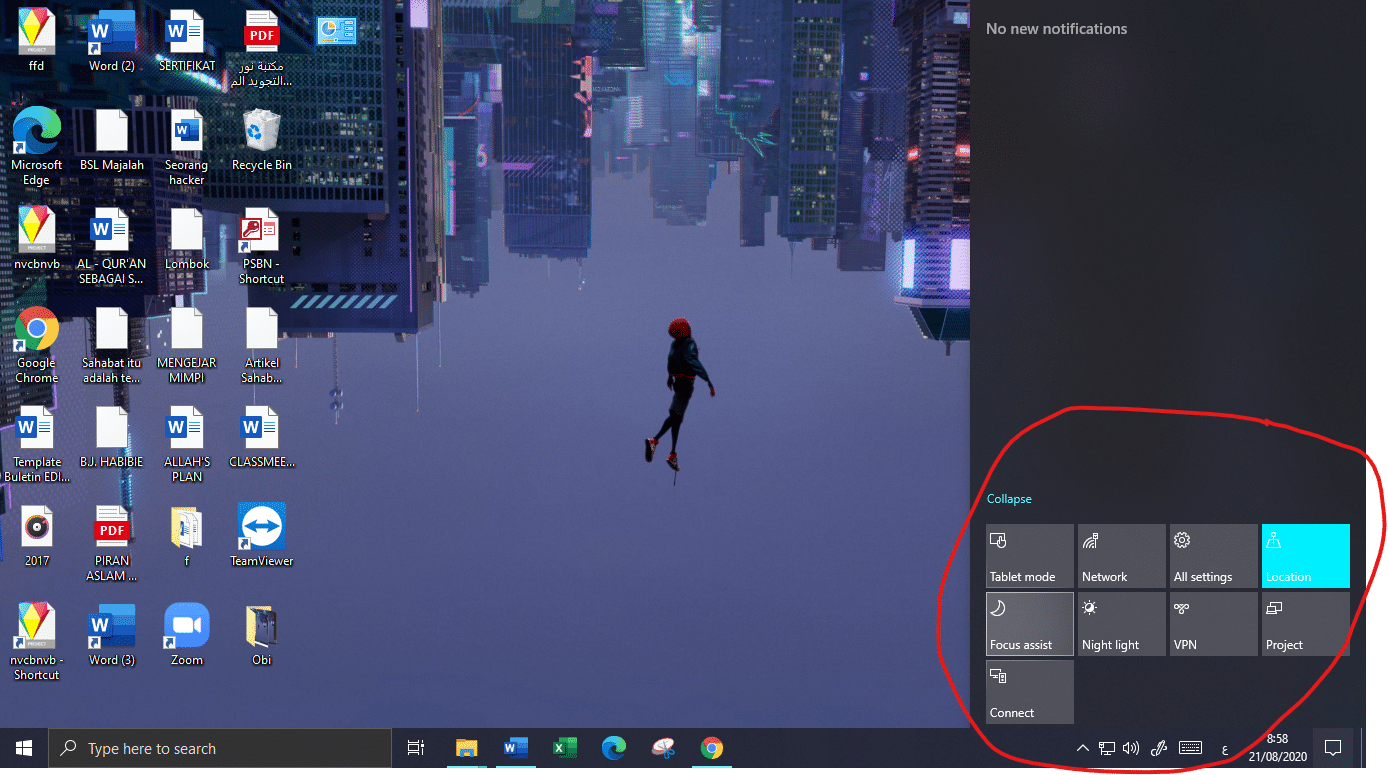This screenshot has height=775, width=1388.
Task: Open the Windows Start menu
Action: coord(24,748)
